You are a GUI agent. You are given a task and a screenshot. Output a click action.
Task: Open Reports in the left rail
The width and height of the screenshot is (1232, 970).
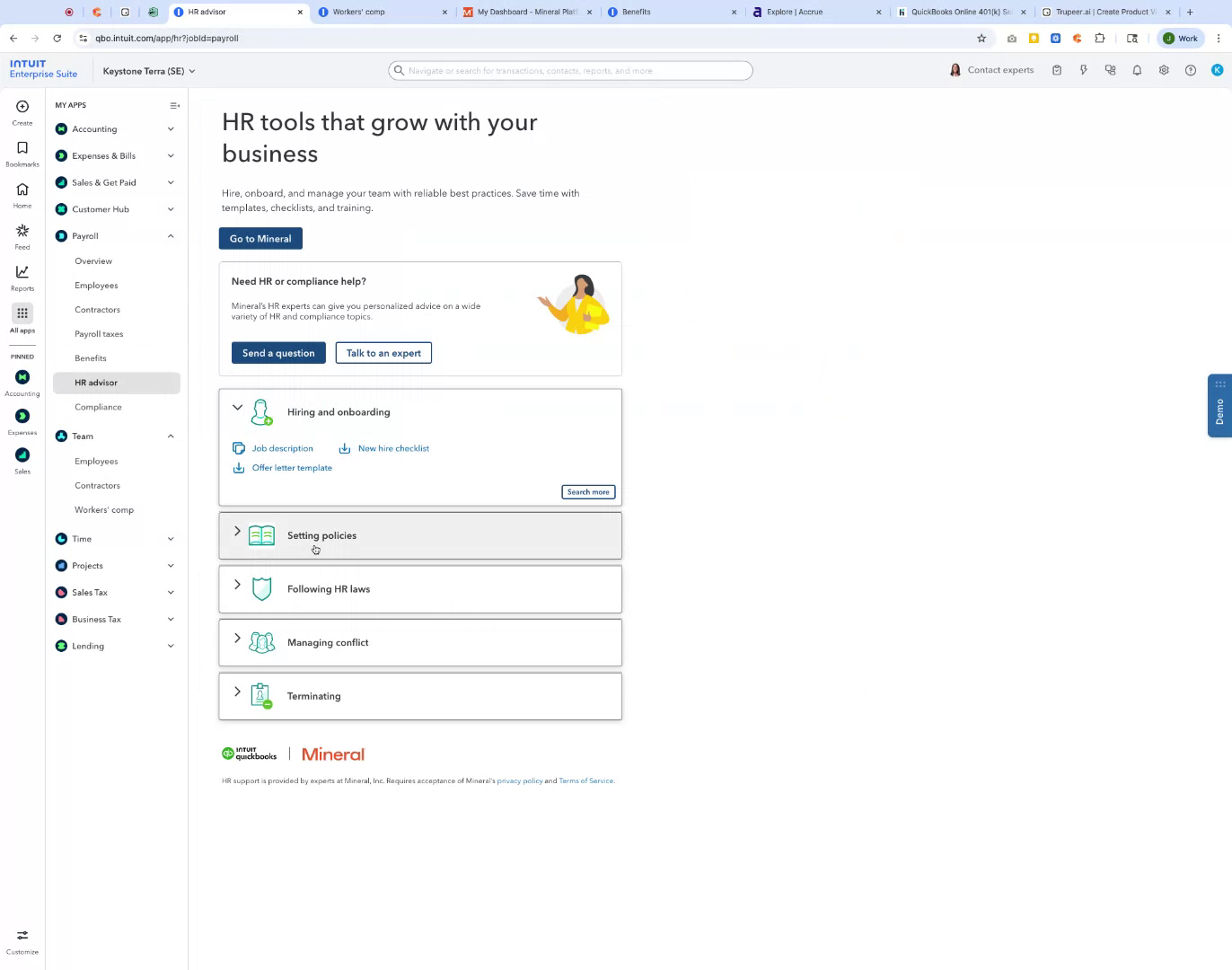(22, 272)
